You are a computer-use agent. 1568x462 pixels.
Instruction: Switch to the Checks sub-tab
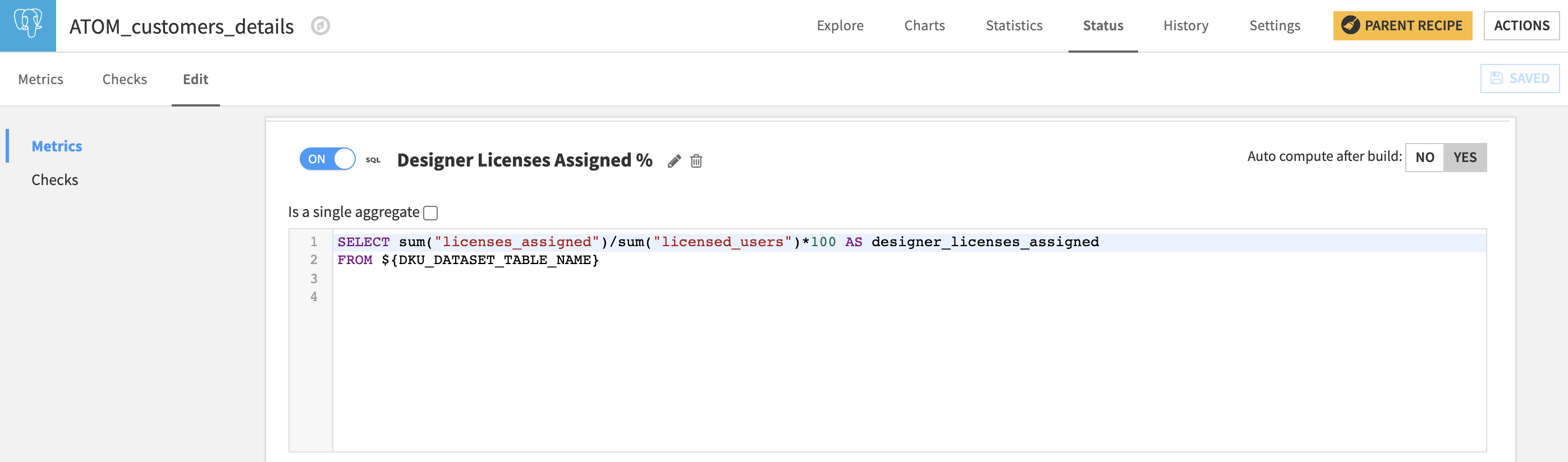point(125,79)
